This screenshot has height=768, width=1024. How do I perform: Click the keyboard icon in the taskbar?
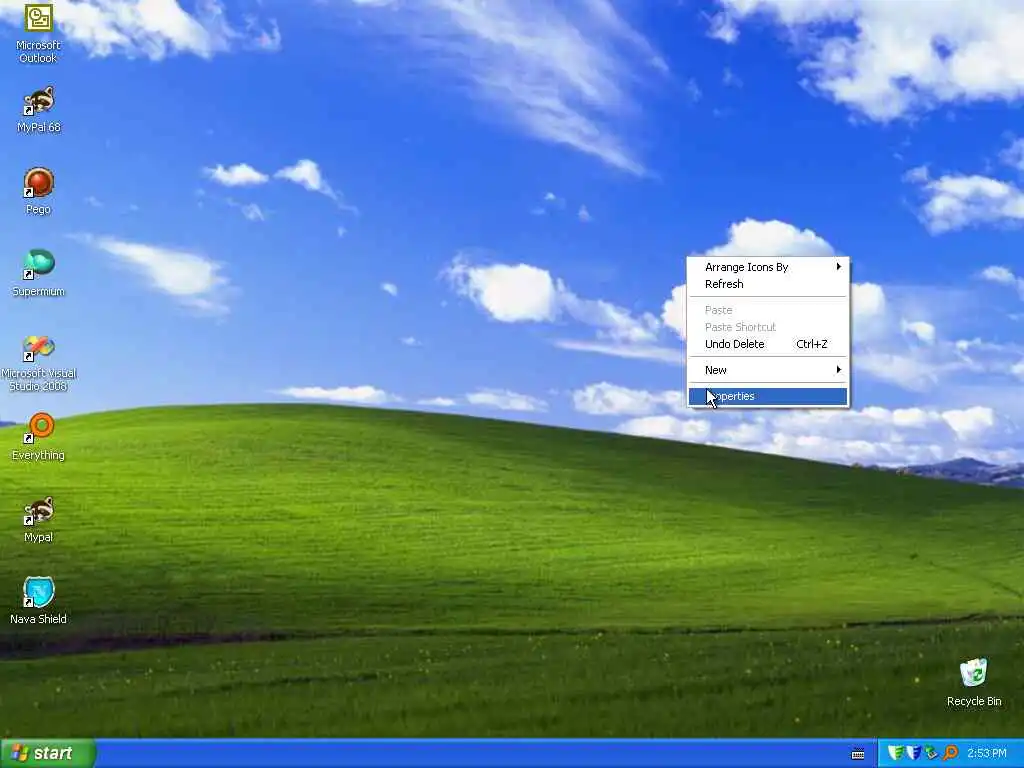pos(858,754)
